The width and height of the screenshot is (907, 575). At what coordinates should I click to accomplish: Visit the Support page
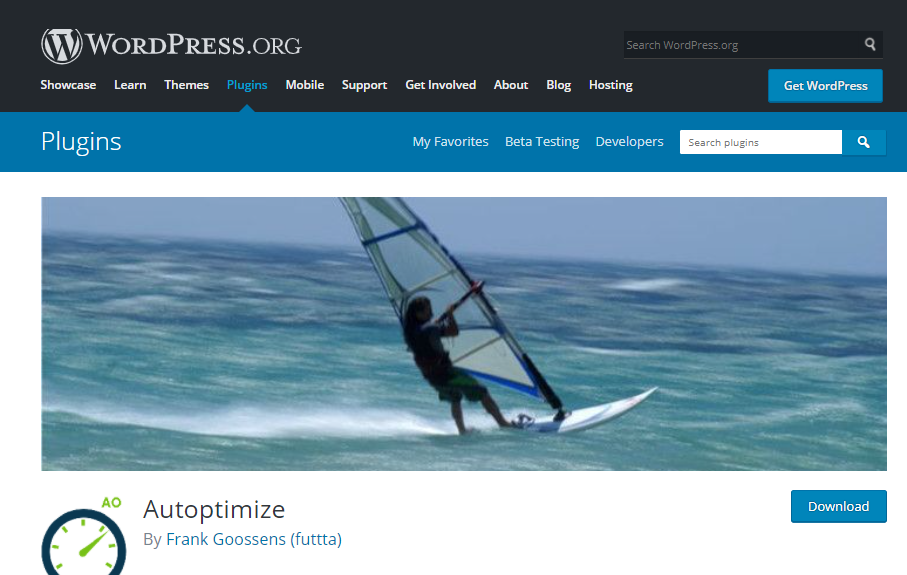[364, 85]
